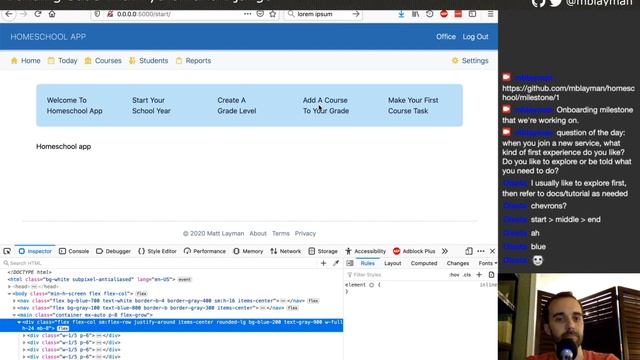Image resolution: width=640 pixels, height=360 pixels.
Task: Open the Library icon in browser toolbar
Action: click(416, 14)
